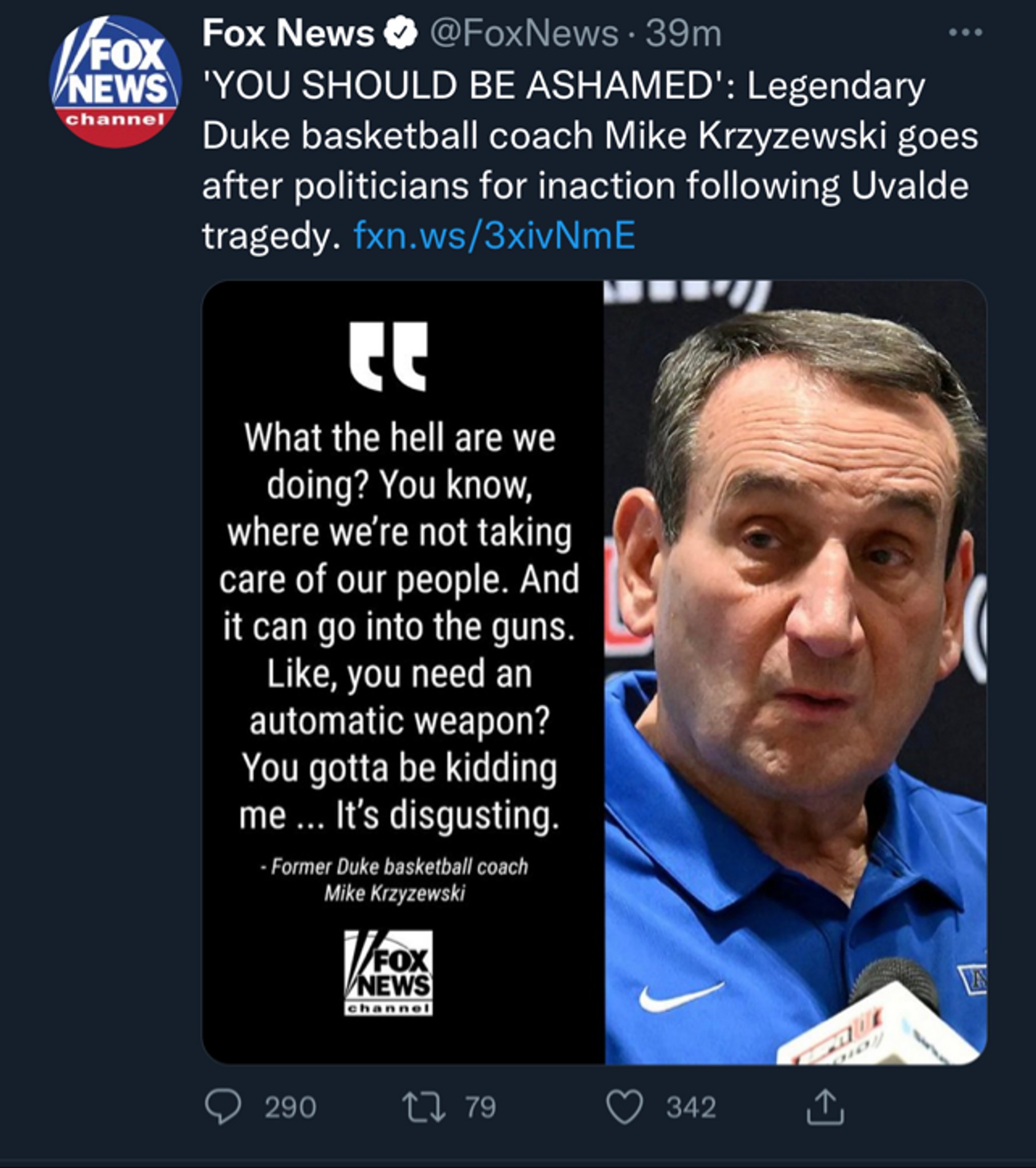The image size is (1036, 1168).
Task: Click the reply speech bubble icon
Action: point(223,1107)
